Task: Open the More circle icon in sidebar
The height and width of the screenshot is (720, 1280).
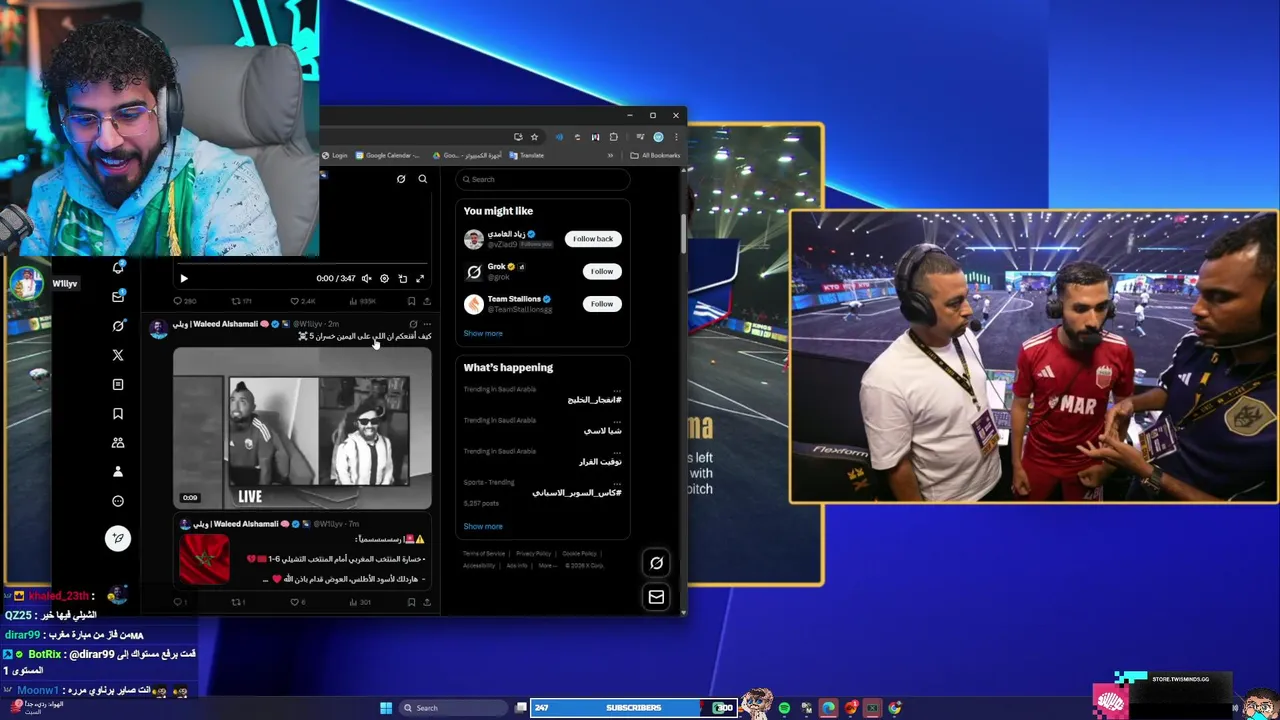Action: 118,501
